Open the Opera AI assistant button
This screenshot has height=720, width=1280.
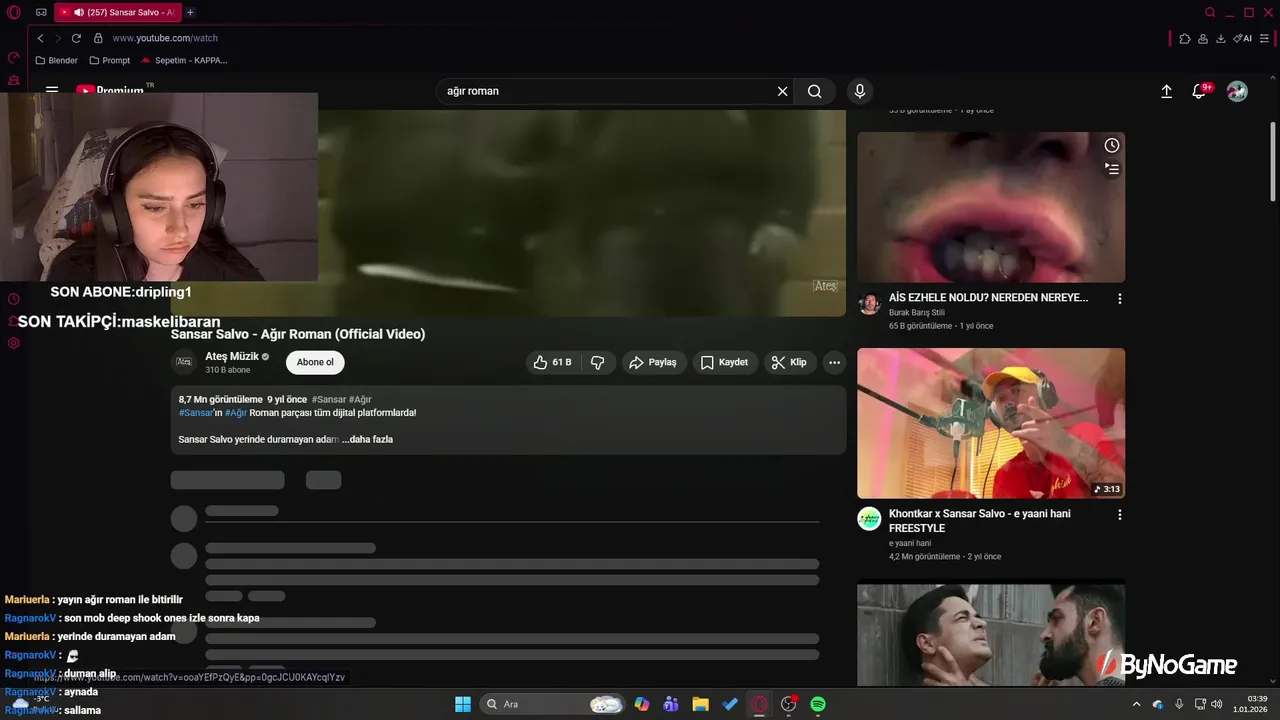pyautogui.click(x=1242, y=38)
